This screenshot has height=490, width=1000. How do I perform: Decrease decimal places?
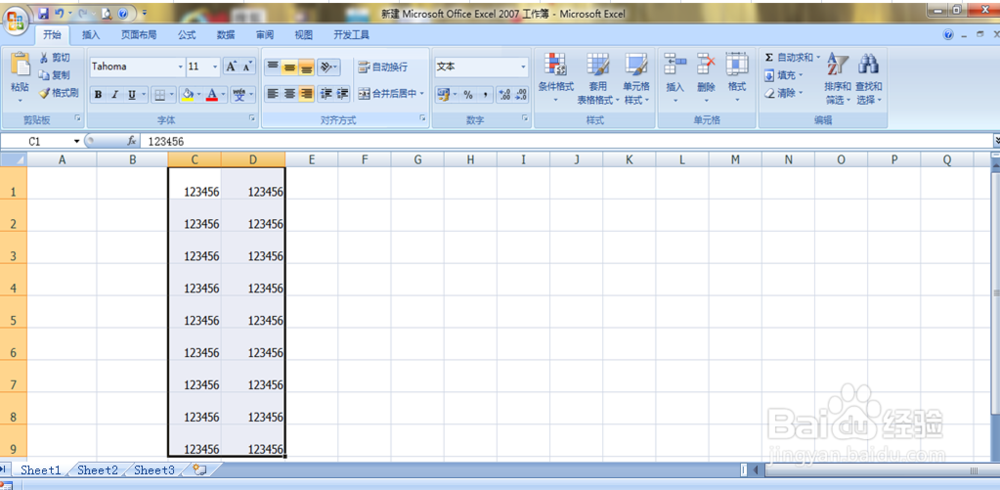(521, 95)
